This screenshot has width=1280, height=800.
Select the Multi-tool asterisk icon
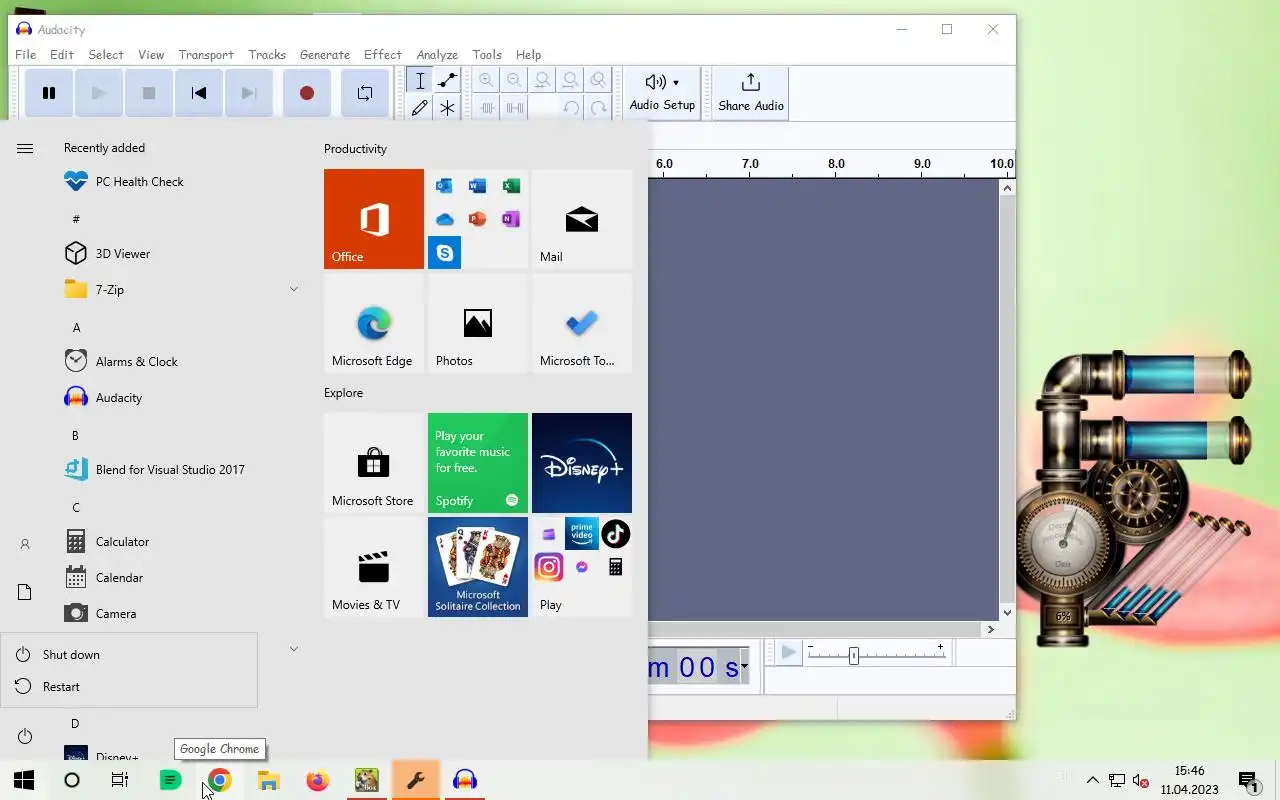pos(447,107)
